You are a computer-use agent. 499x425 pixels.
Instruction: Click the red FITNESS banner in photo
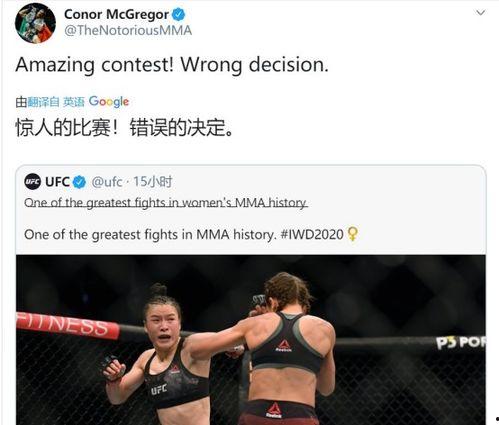pos(68,325)
